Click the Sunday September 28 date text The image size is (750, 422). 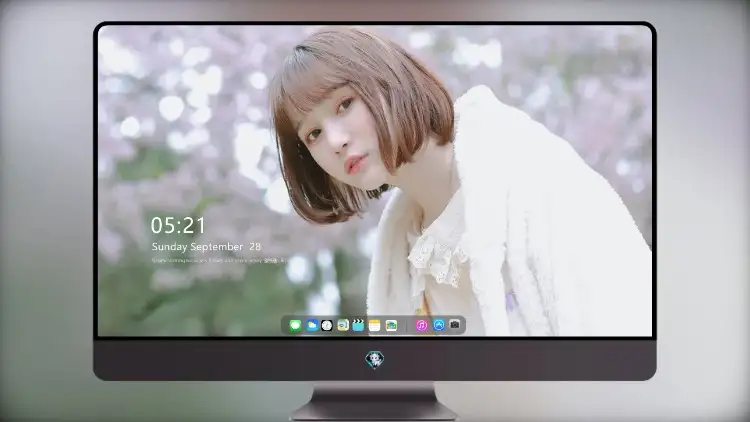[206, 247]
